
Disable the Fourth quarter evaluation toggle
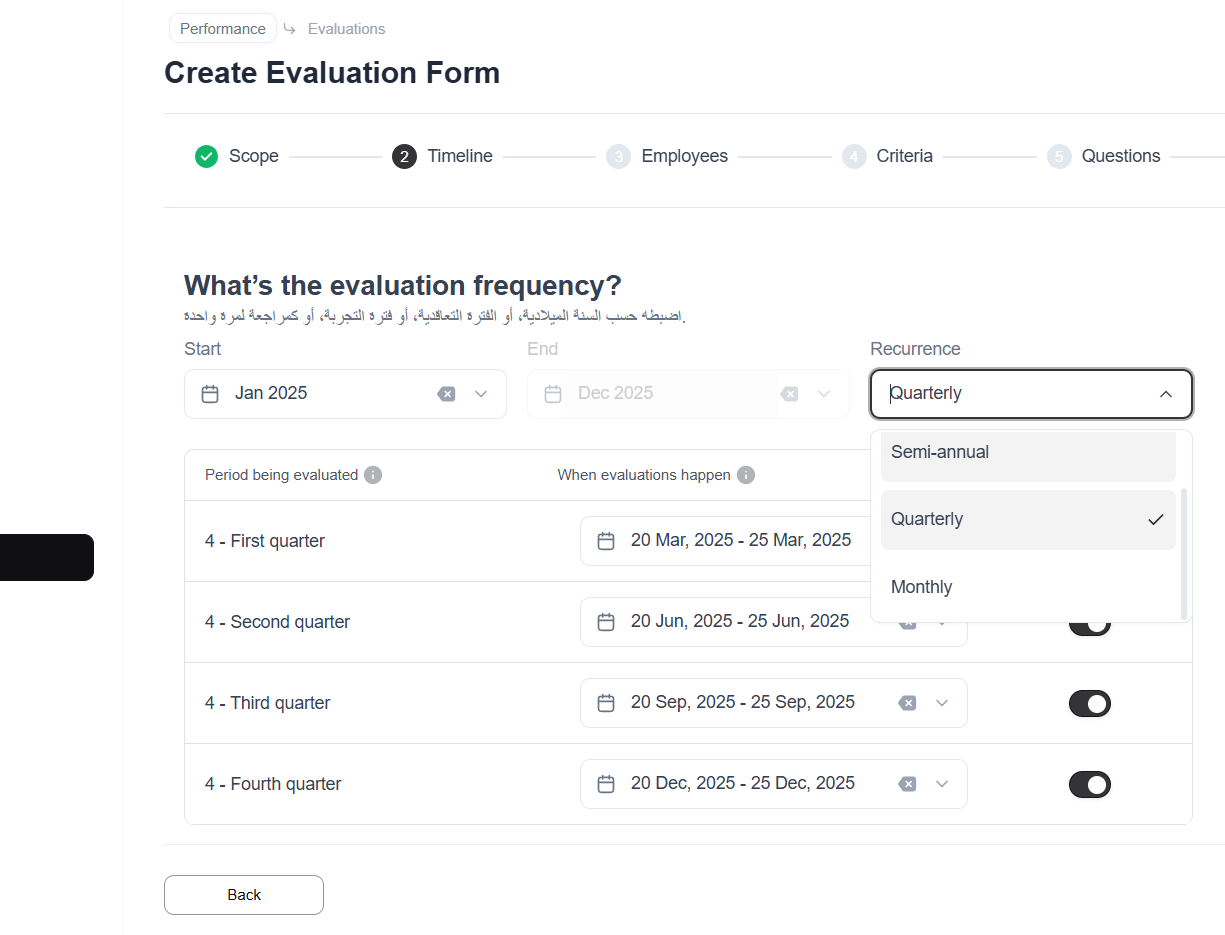1089,784
